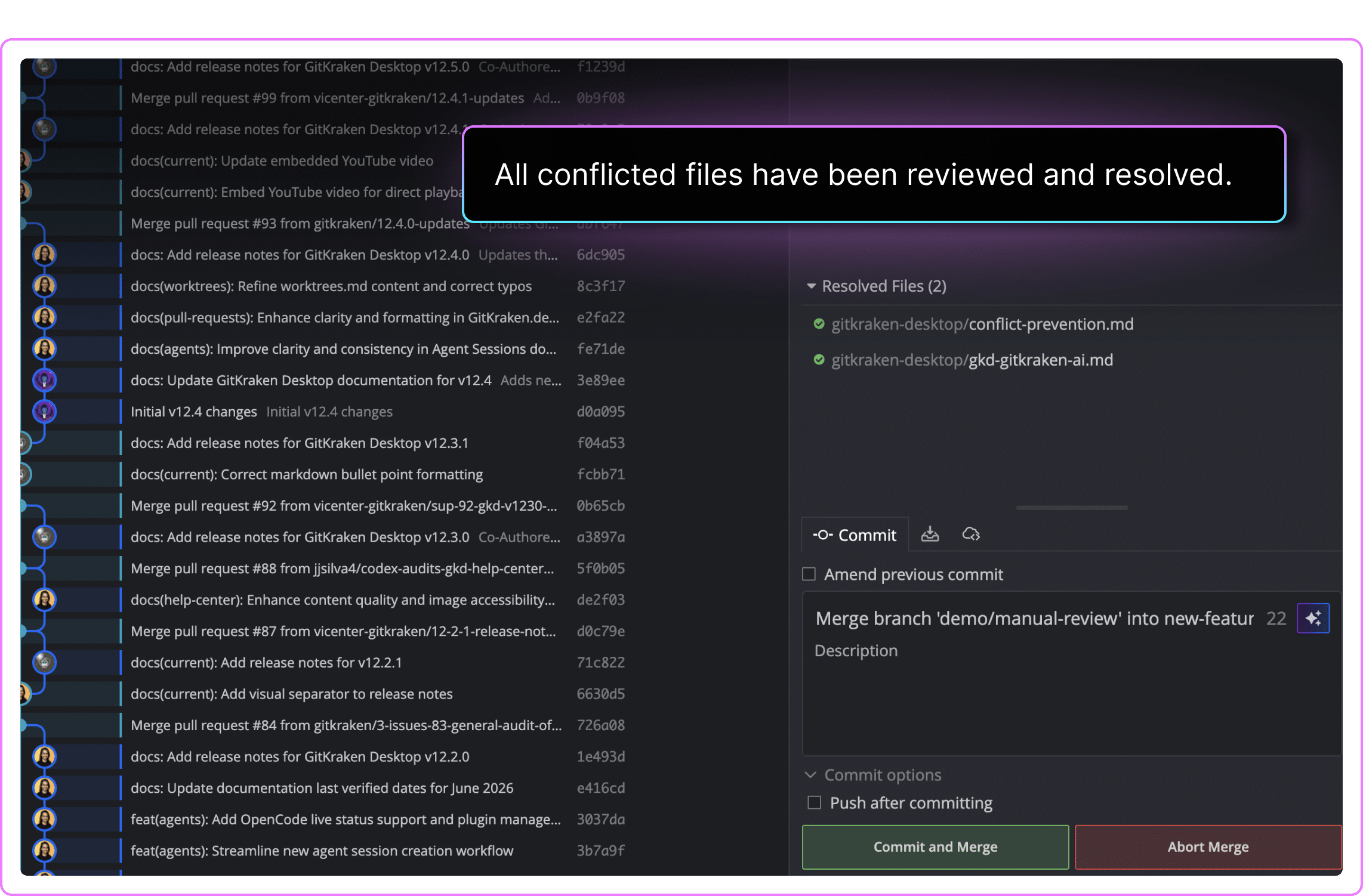Click green check beside gkd-gitkraken-ai.md

tap(819, 360)
